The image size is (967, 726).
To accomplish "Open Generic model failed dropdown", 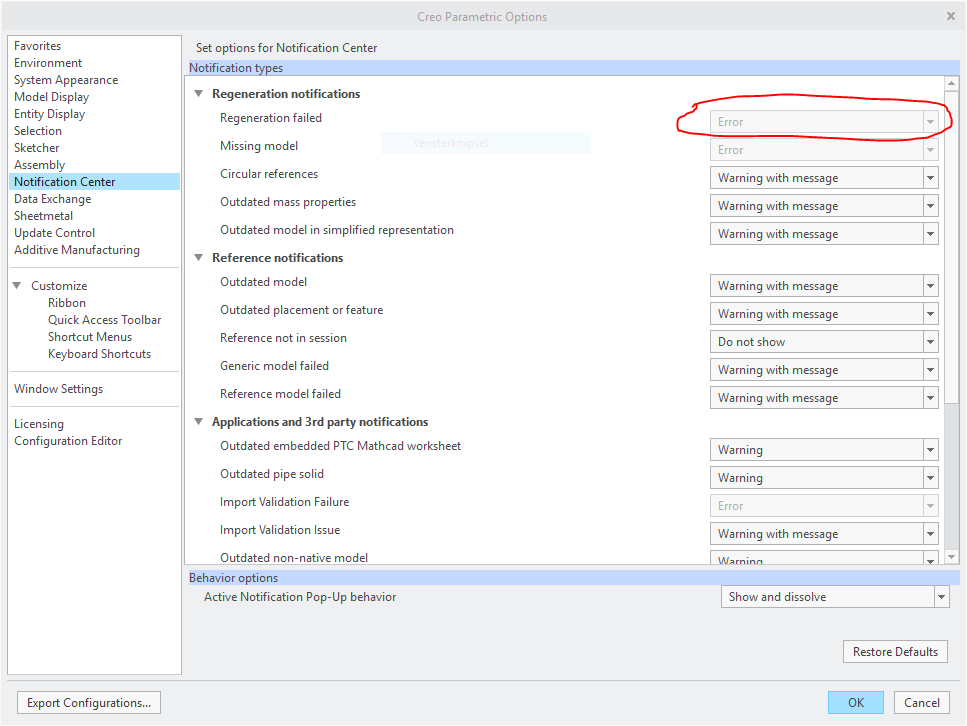I will [824, 370].
